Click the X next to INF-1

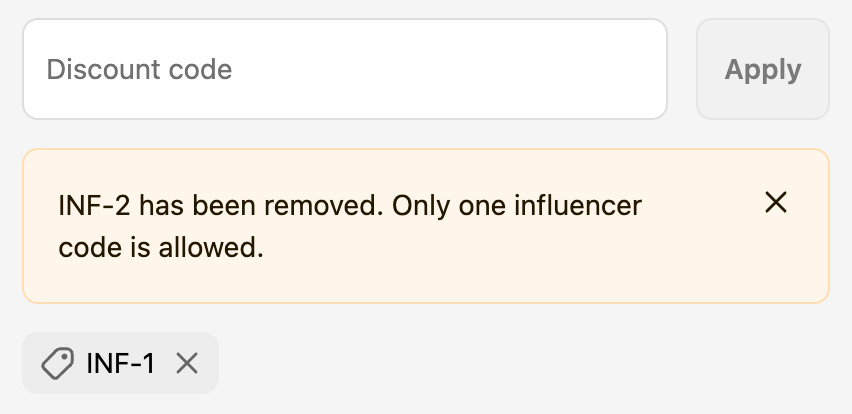click(187, 363)
